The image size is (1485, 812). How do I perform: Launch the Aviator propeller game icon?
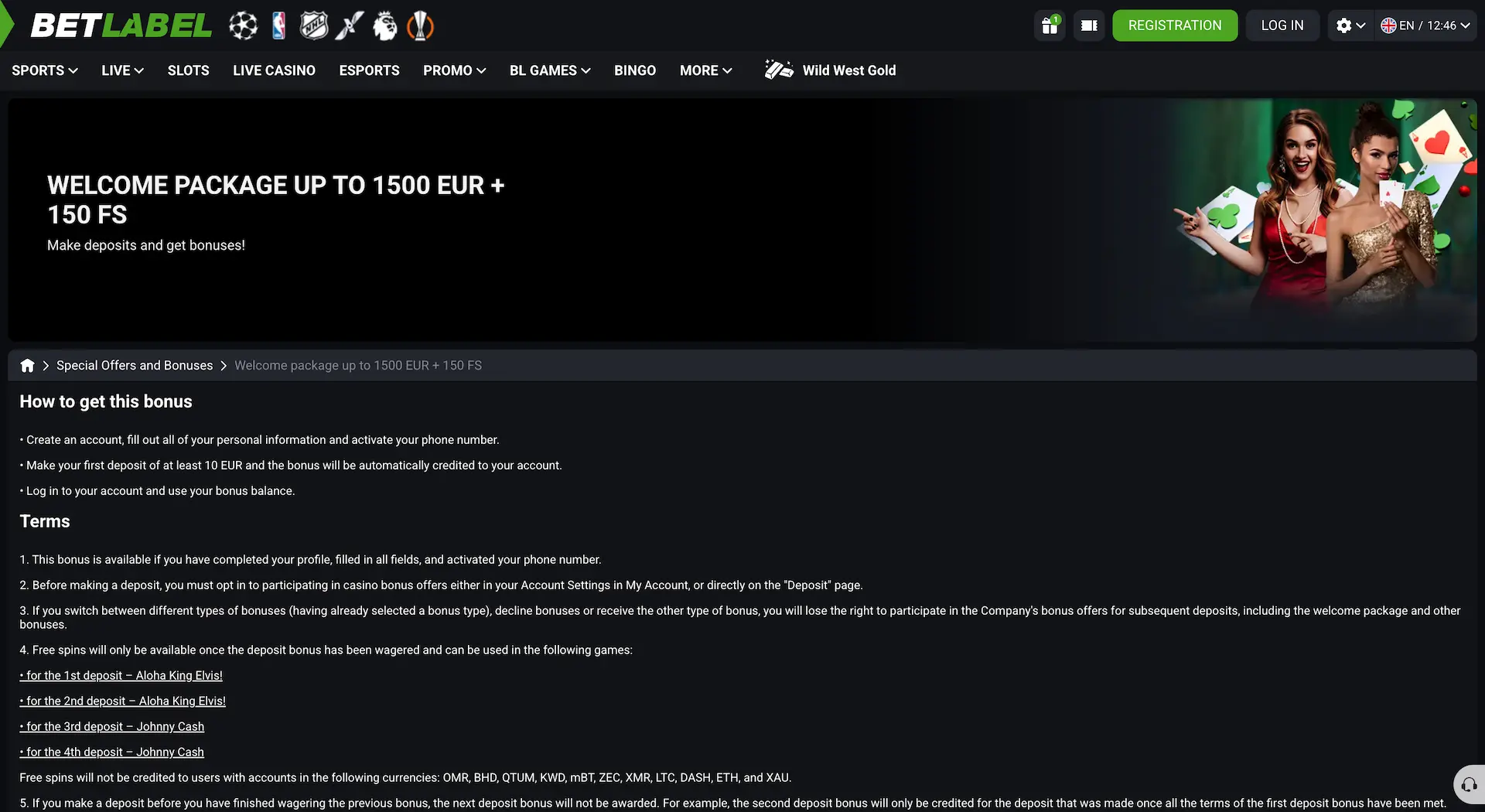350,26
